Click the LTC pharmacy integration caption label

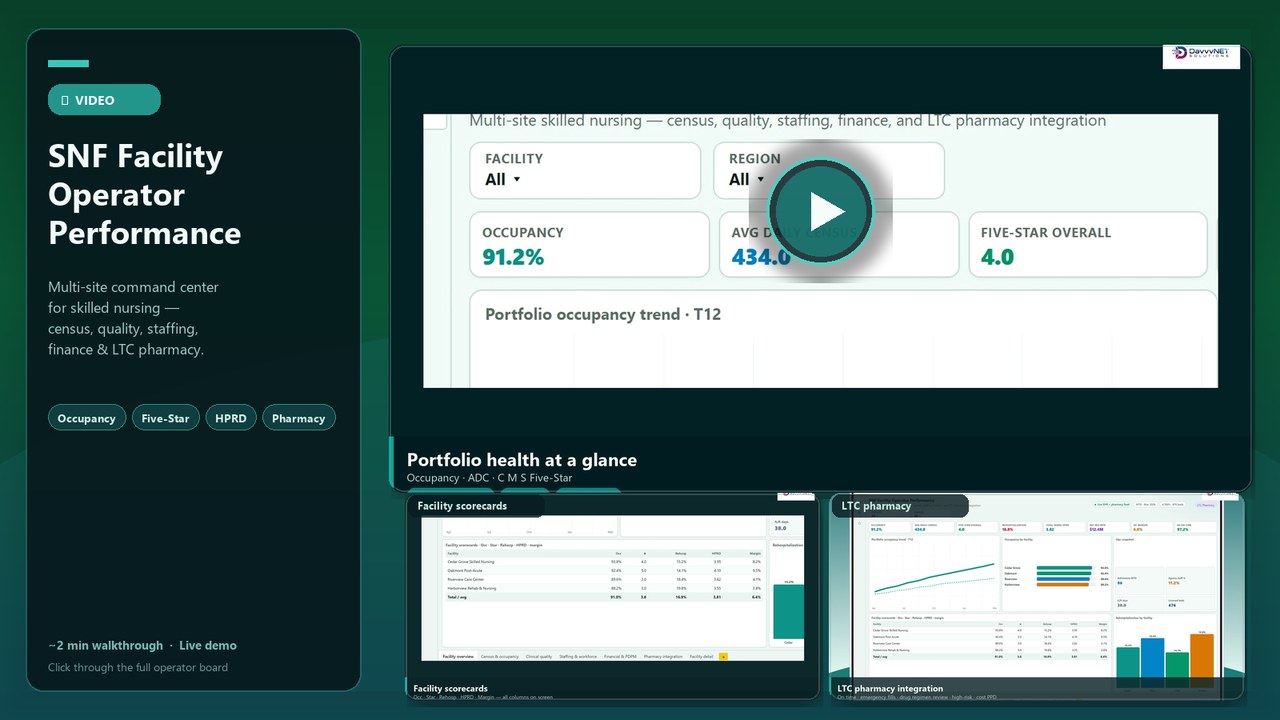click(890, 688)
